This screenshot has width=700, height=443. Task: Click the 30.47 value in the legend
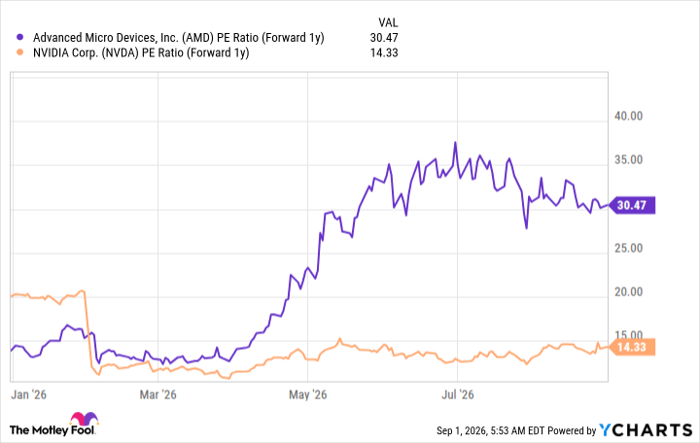[384, 38]
